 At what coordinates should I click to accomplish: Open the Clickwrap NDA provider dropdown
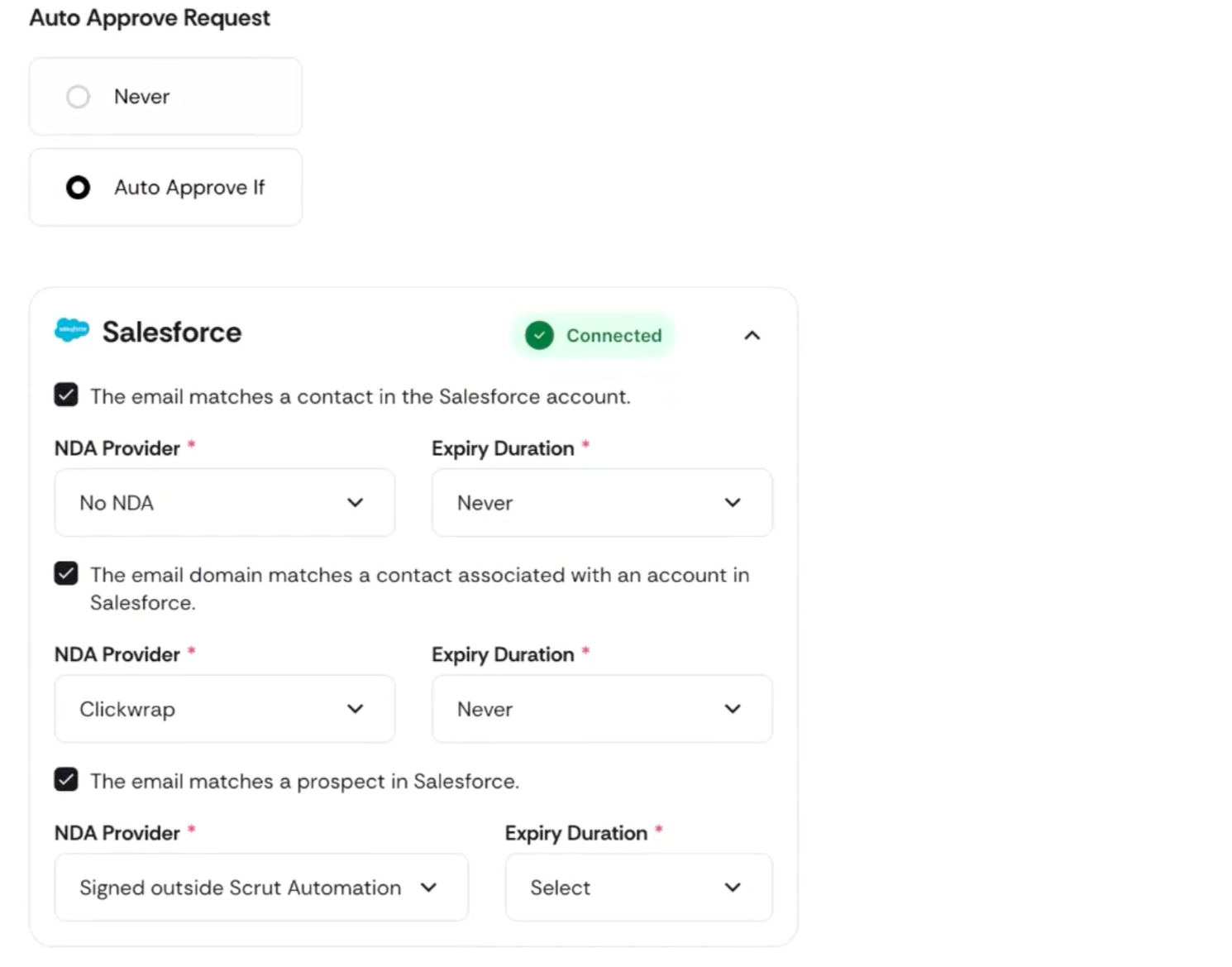tap(224, 709)
